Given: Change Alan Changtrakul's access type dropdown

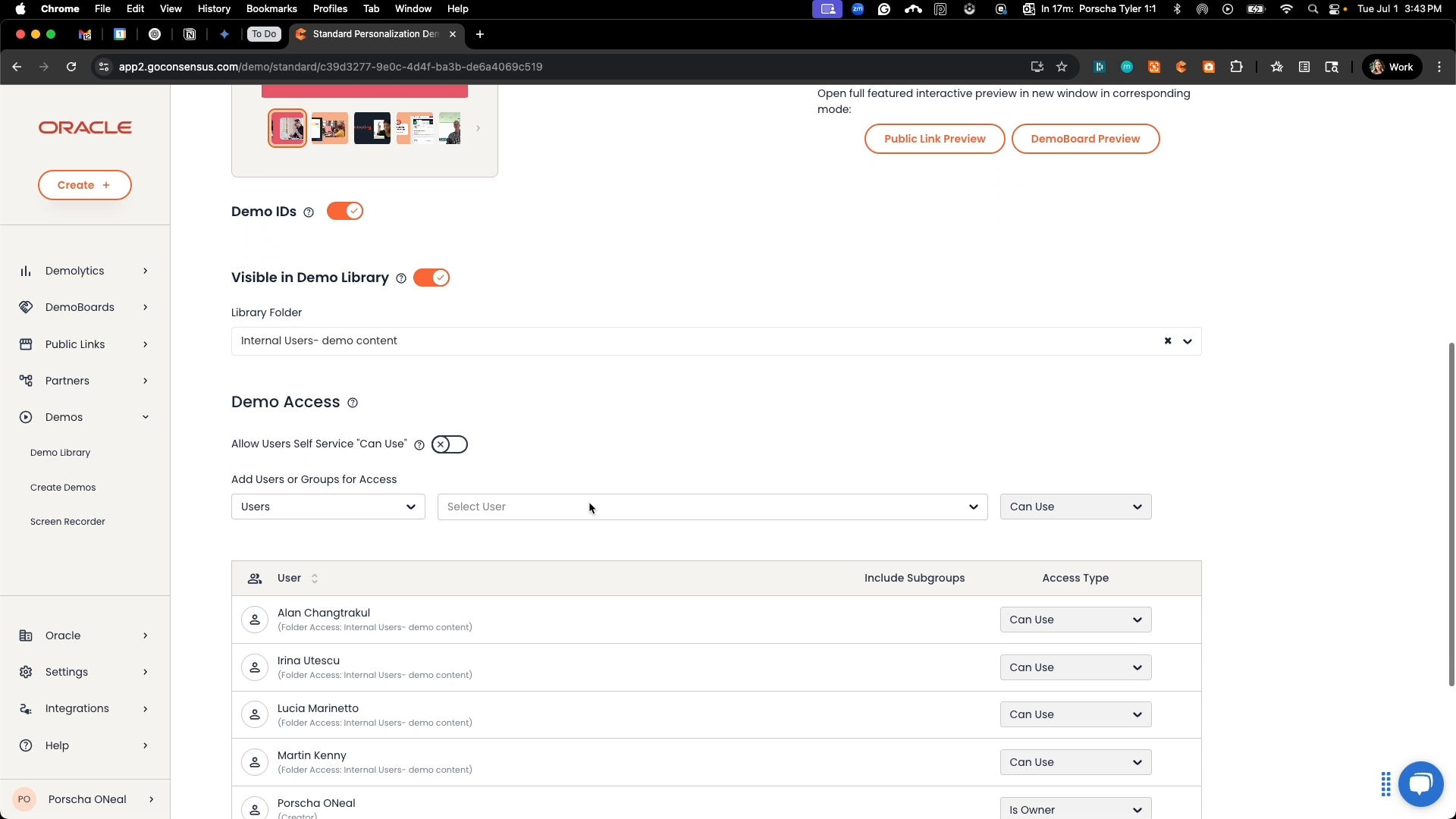Looking at the screenshot, I should click(1075, 619).
